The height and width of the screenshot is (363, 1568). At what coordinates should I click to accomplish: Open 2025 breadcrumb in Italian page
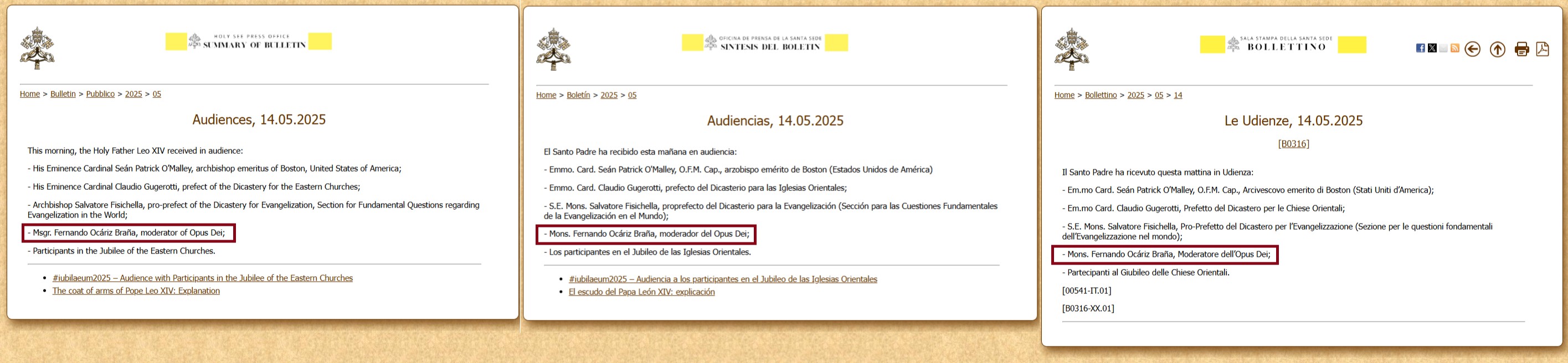click(1136, 95)
